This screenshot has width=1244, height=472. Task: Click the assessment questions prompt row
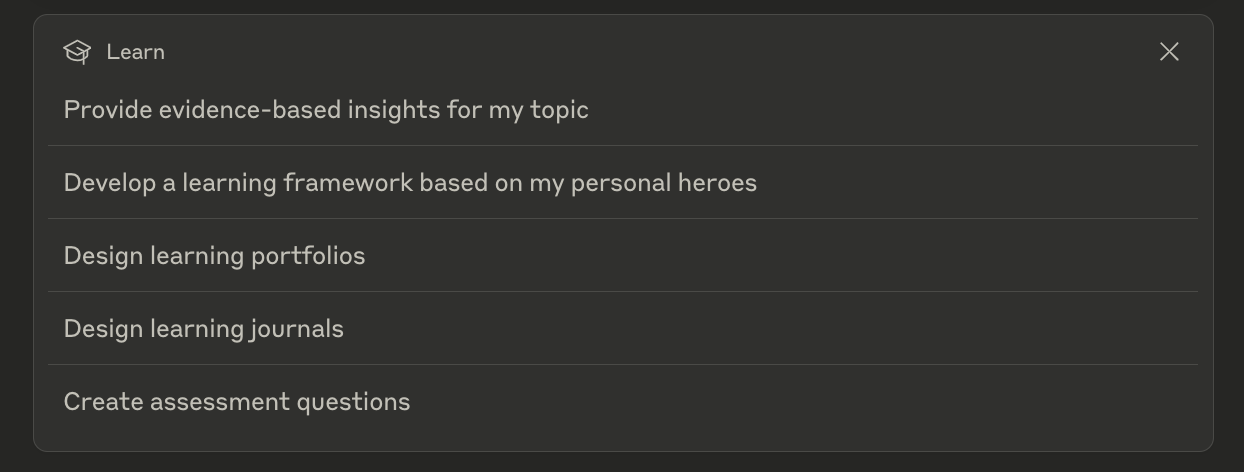click(x=622, y=402)
